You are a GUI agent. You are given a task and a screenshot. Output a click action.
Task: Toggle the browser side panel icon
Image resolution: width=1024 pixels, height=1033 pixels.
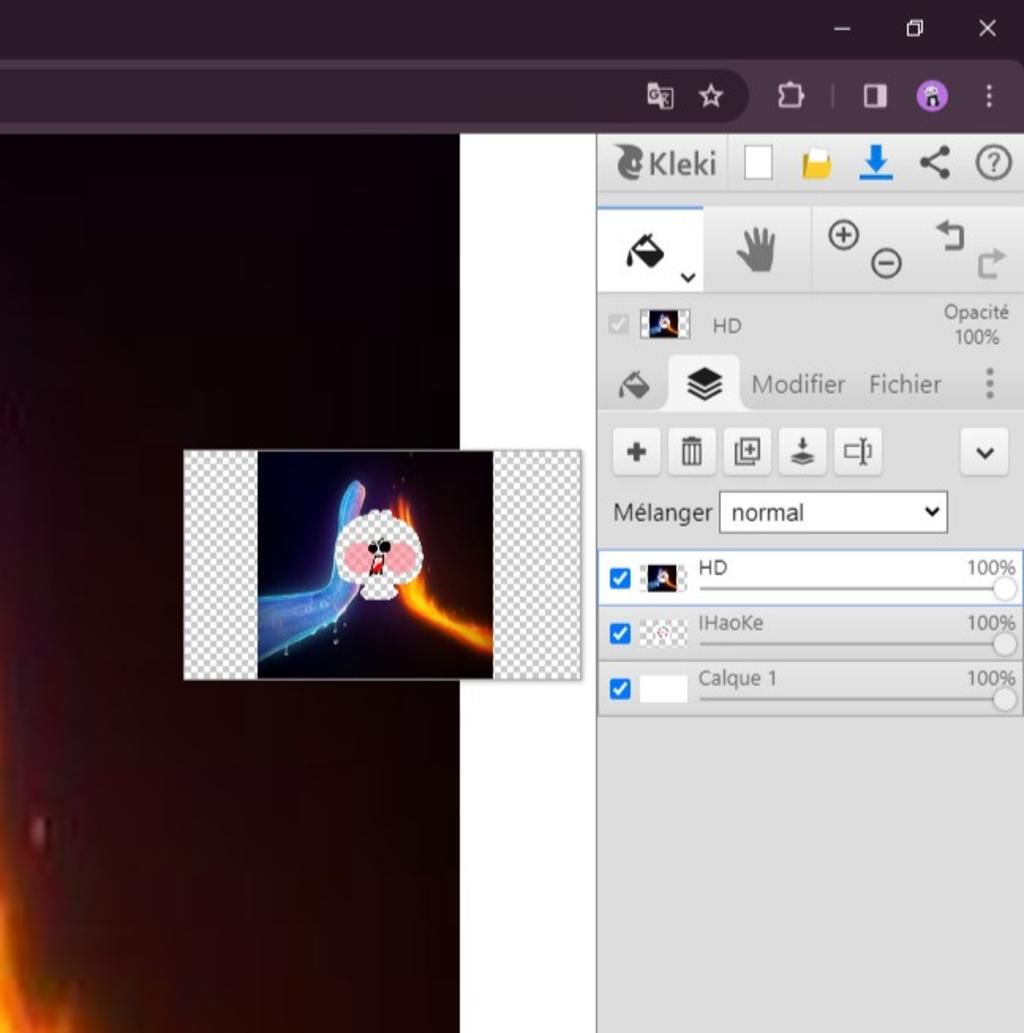click(875, 96)
